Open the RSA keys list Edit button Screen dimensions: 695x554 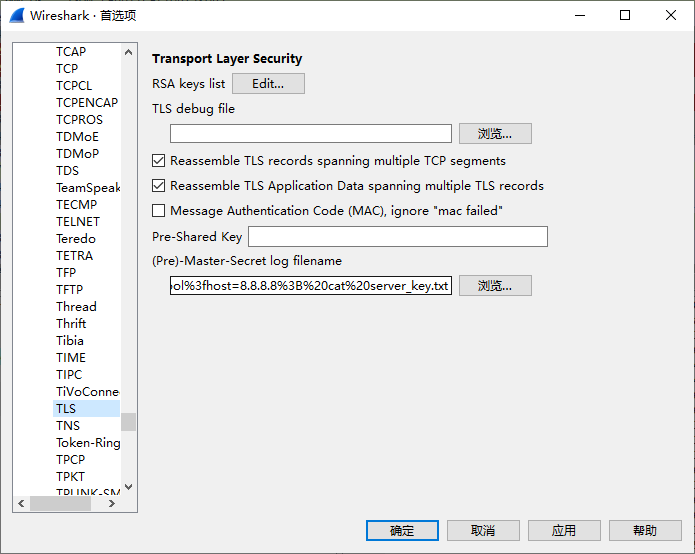click(268, 84)
